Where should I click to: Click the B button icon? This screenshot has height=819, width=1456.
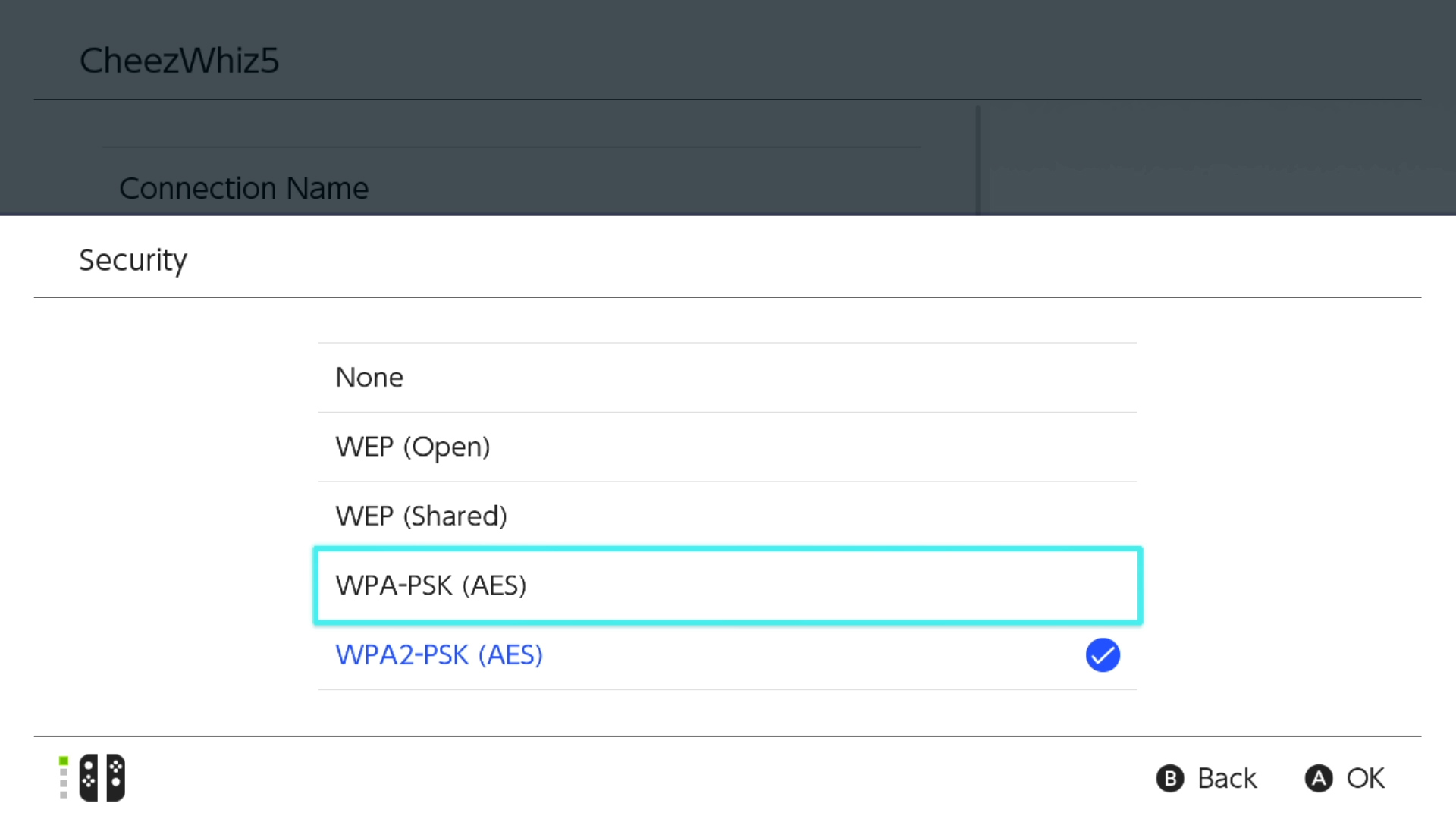pyautogui.click(x=1169, y=778)
